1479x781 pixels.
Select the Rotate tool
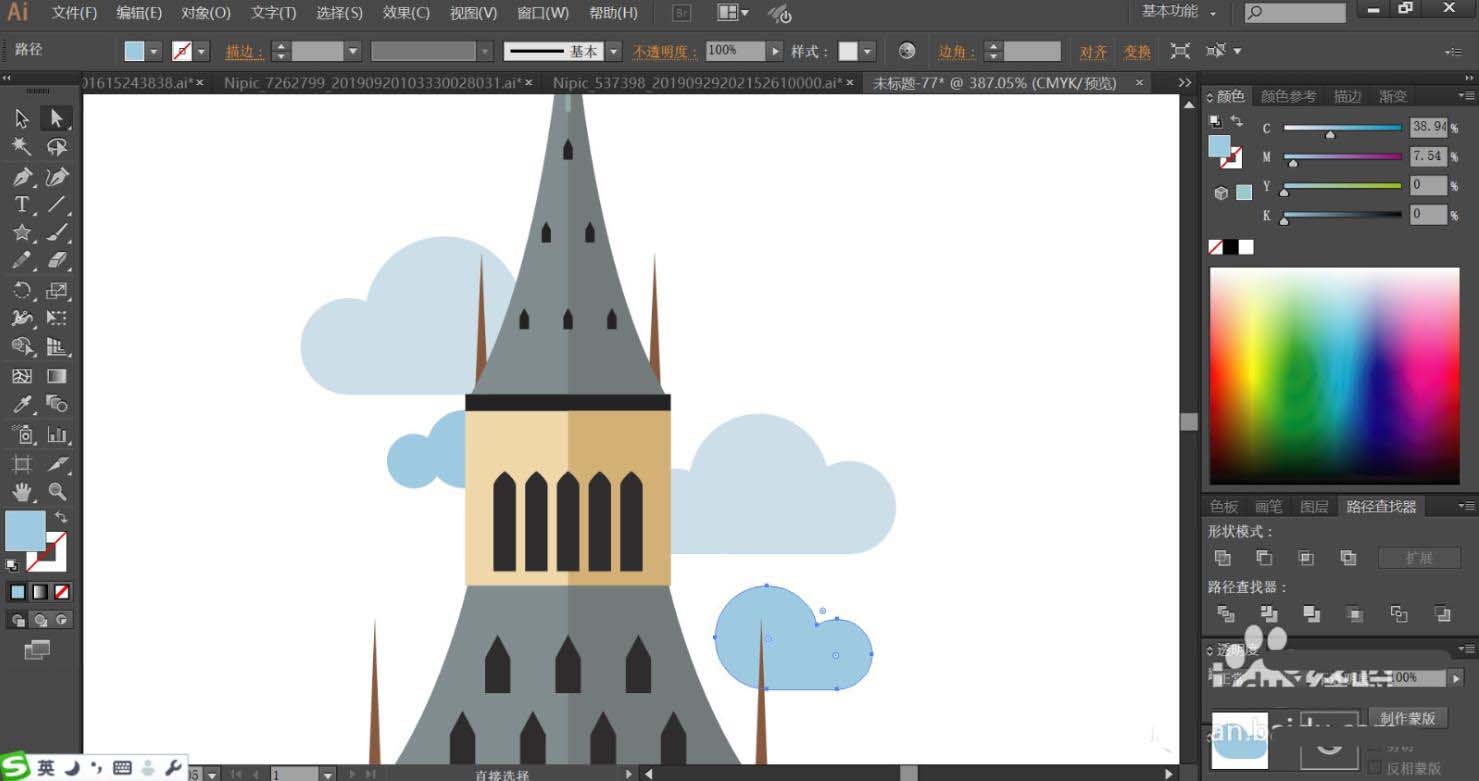21,291
